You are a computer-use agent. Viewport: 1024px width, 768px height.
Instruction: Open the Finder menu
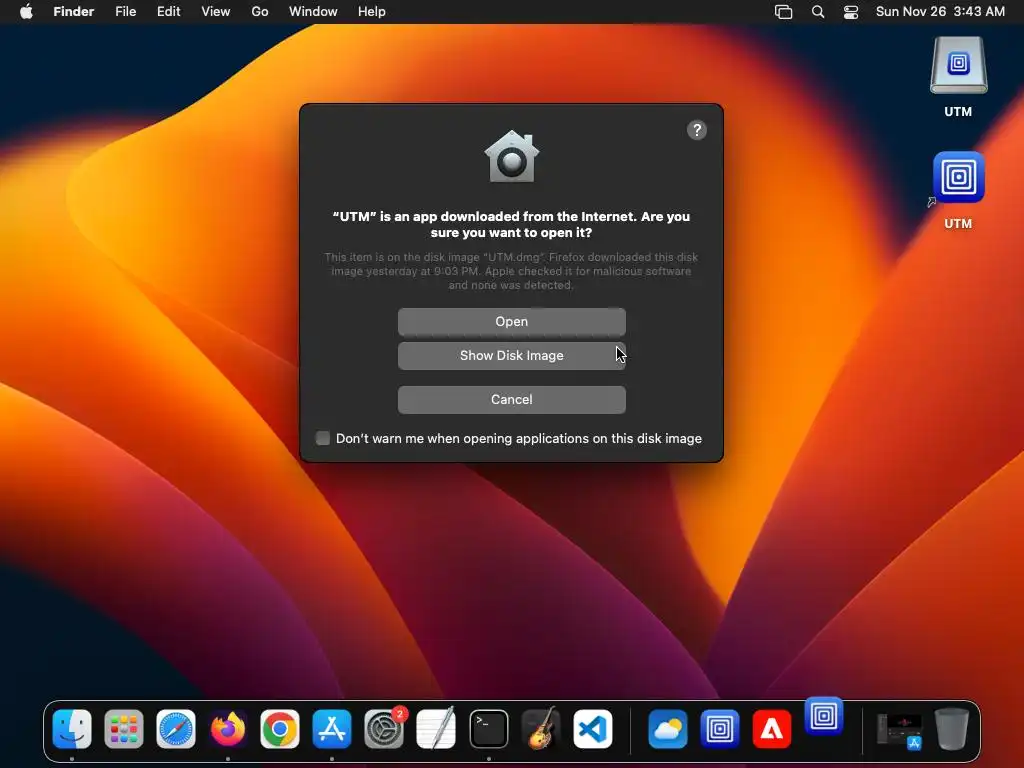(x=73, y=12)
